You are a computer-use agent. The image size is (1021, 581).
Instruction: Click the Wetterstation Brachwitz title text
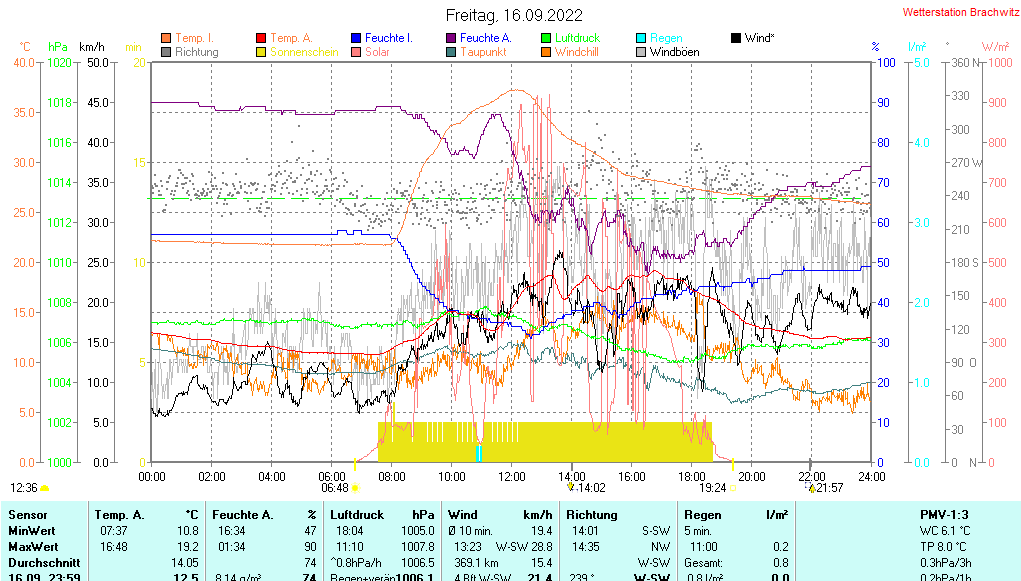(957, 13)
